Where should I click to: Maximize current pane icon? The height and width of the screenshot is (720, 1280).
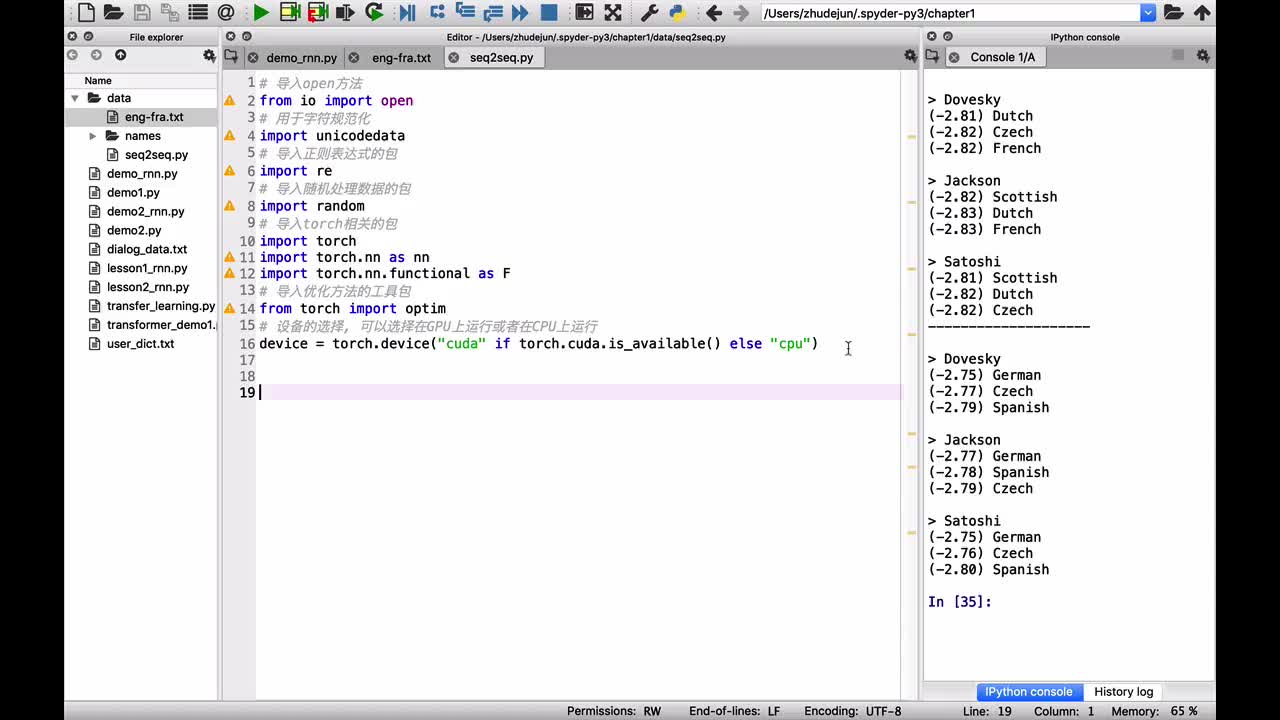click(x=585, y=13)
